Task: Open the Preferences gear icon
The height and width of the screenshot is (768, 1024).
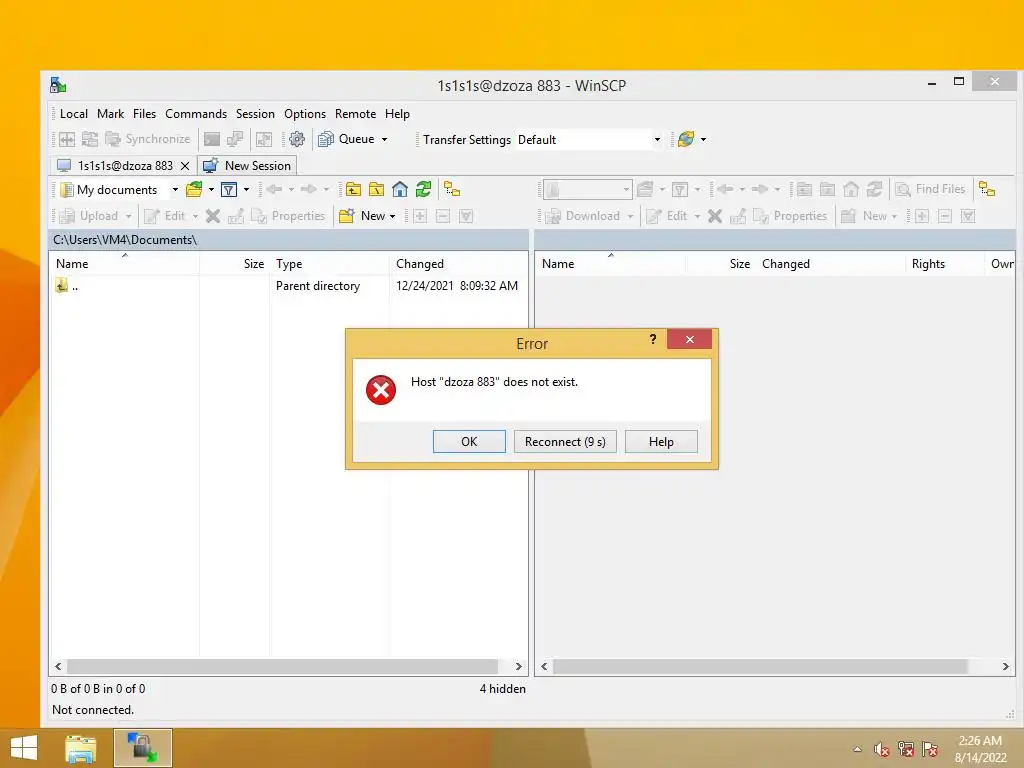Action: coord(297,139)
